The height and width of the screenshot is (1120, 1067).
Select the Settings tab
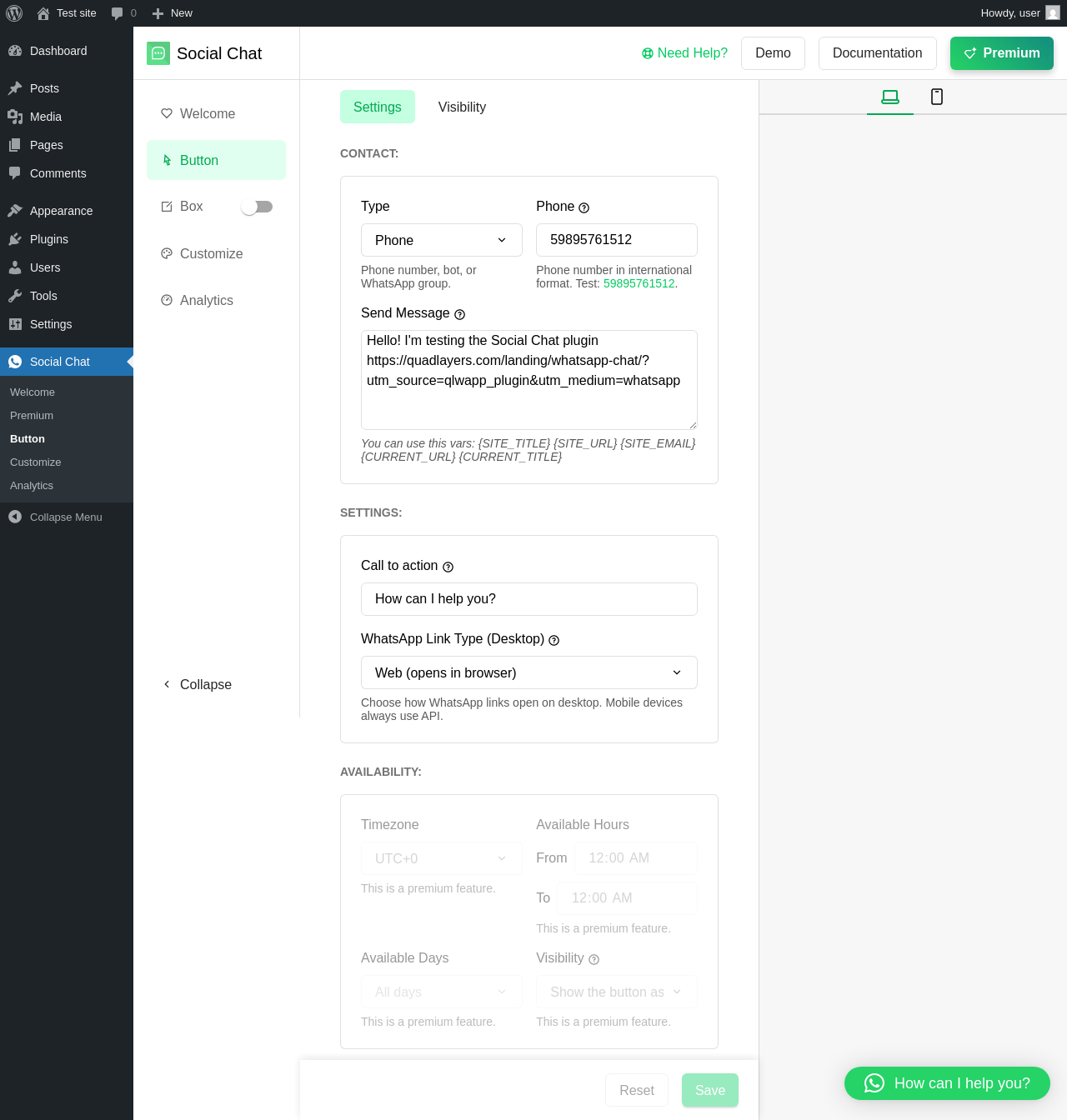tap(378, 107)
